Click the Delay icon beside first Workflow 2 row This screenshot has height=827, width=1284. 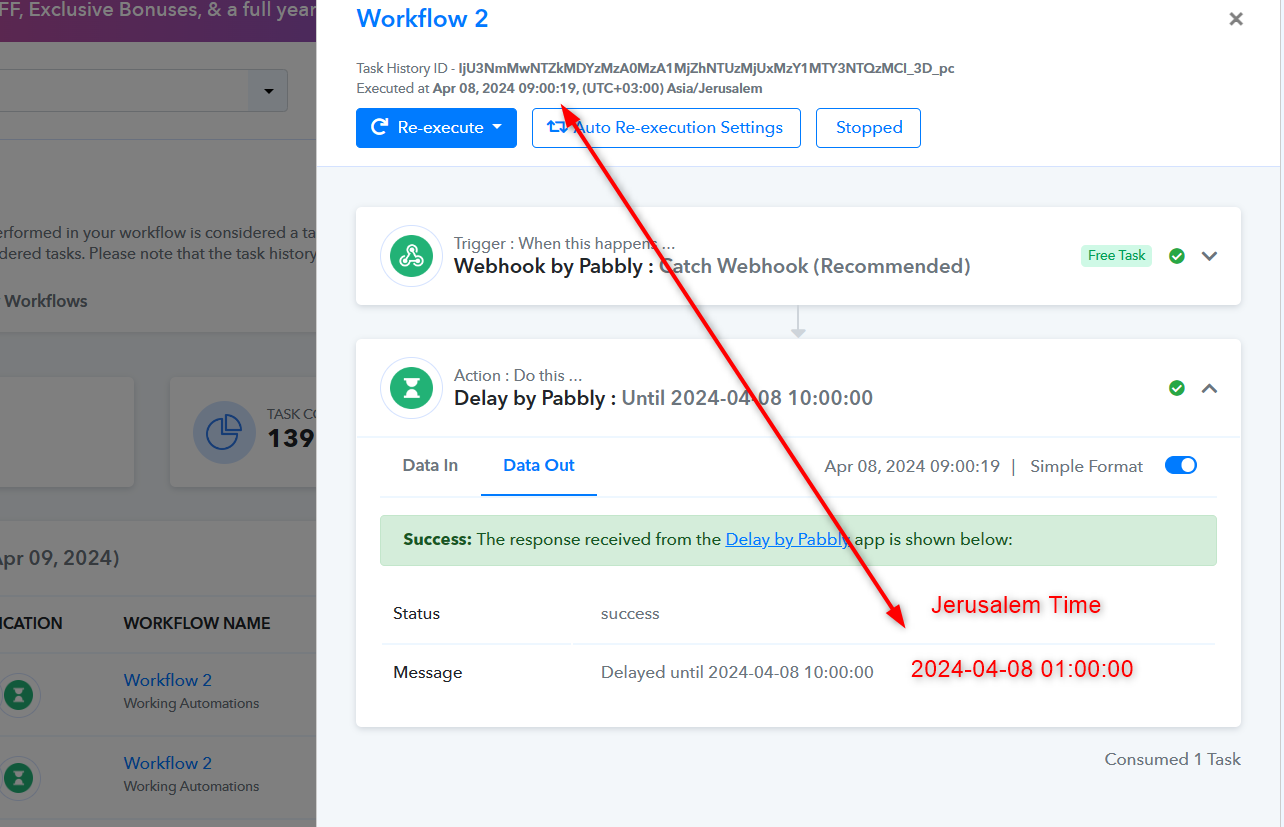click(18, 694)
